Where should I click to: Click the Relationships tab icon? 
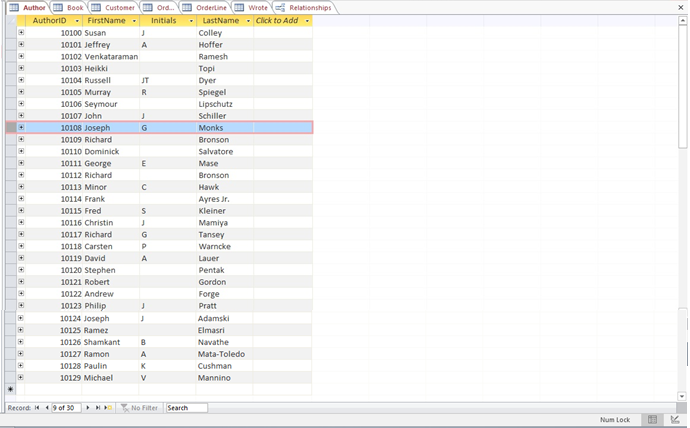[x=280, y=7]
